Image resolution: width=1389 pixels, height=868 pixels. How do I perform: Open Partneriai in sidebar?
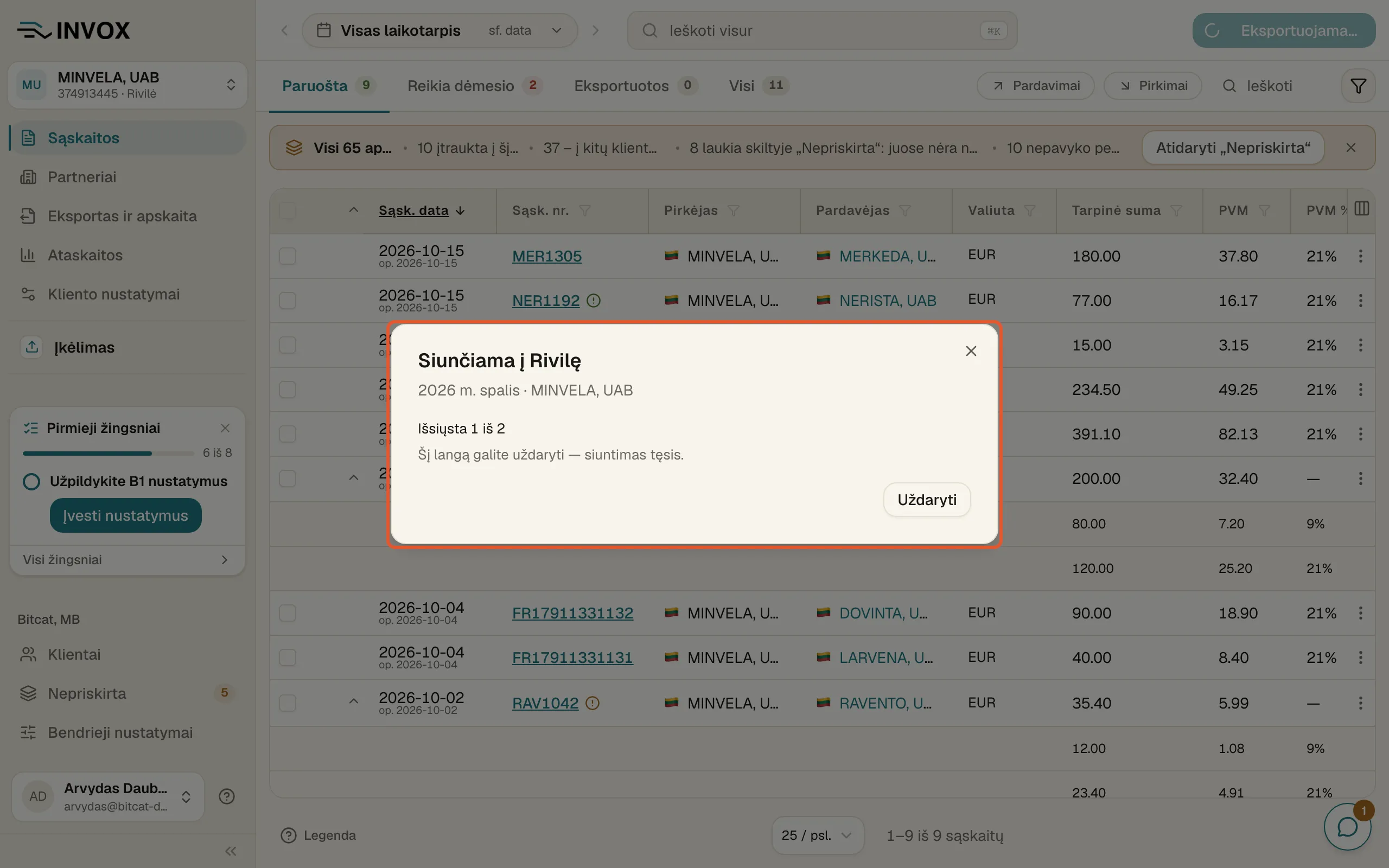pyautogui.click(x=128, y=177)
